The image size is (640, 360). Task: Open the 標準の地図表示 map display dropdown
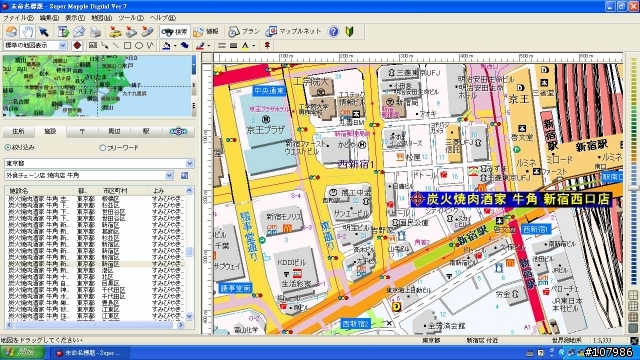point(63,45)
